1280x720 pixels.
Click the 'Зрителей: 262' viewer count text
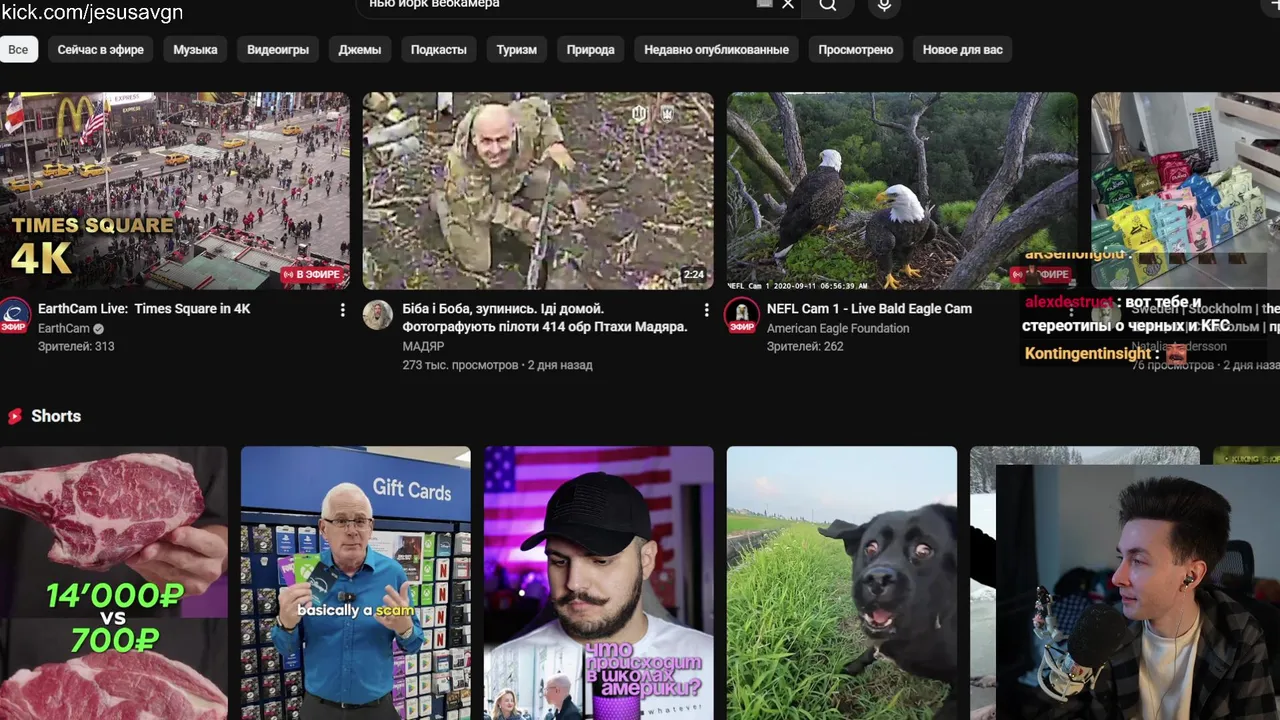805,346
